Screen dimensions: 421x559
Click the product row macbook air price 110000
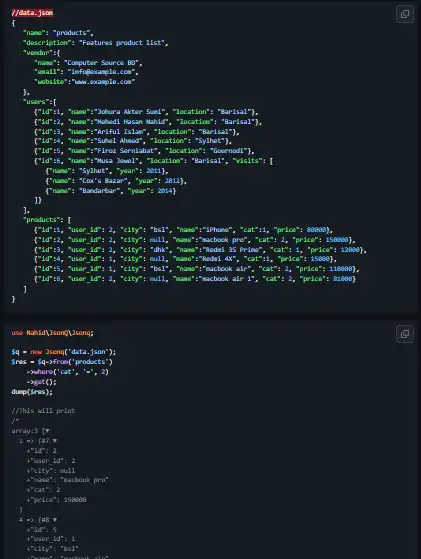(197, 269)
